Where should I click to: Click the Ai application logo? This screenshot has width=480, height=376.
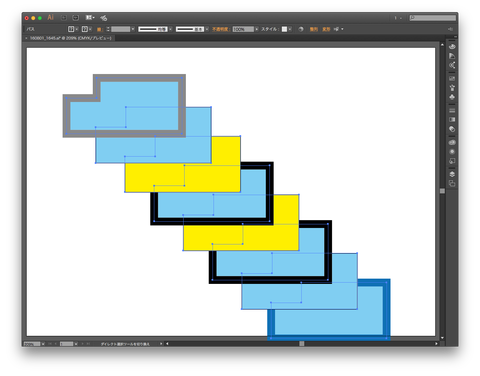click(x=51, y=18)
